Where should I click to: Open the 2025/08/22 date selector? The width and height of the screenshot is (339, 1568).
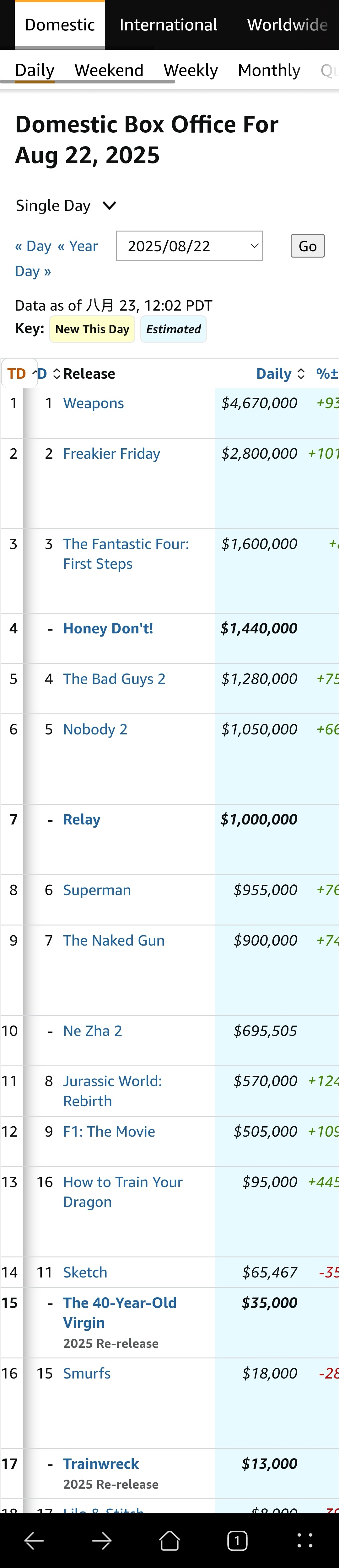pyautogui.click(x=189, y=246)
